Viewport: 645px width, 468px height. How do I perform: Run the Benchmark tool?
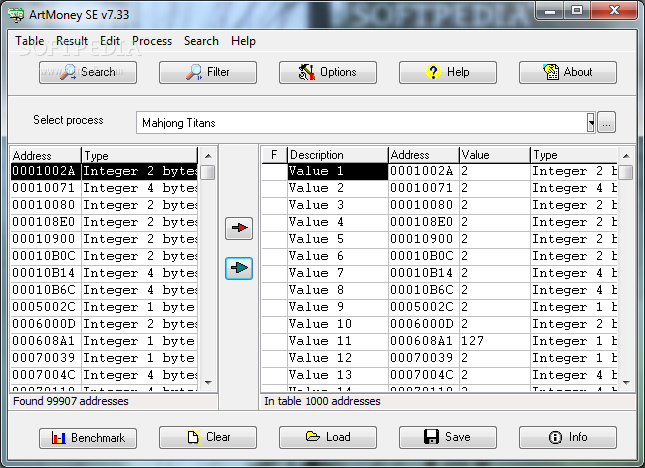tap(88, 438)
